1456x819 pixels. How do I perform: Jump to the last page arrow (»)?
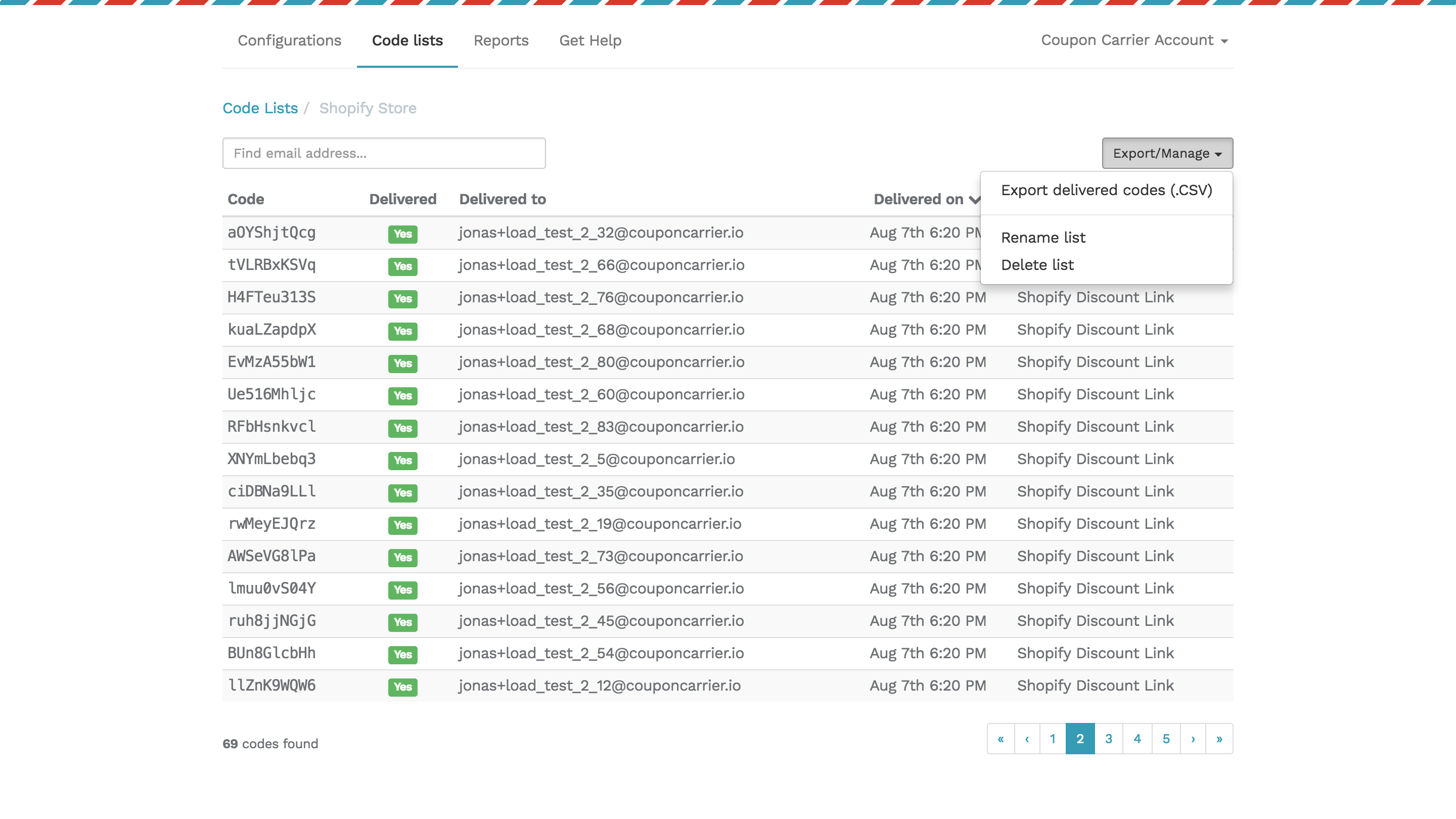tap(1219, 739)
